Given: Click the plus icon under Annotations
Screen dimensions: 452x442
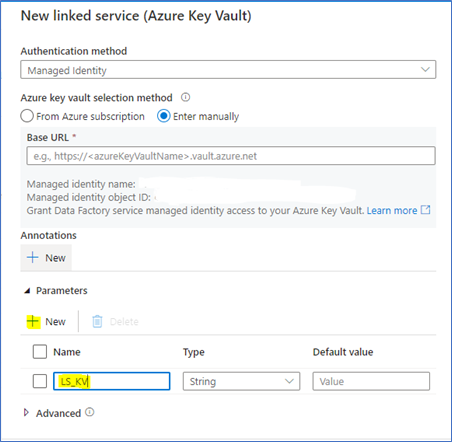Looking at the screenshot, I should (x=33, y=258).
